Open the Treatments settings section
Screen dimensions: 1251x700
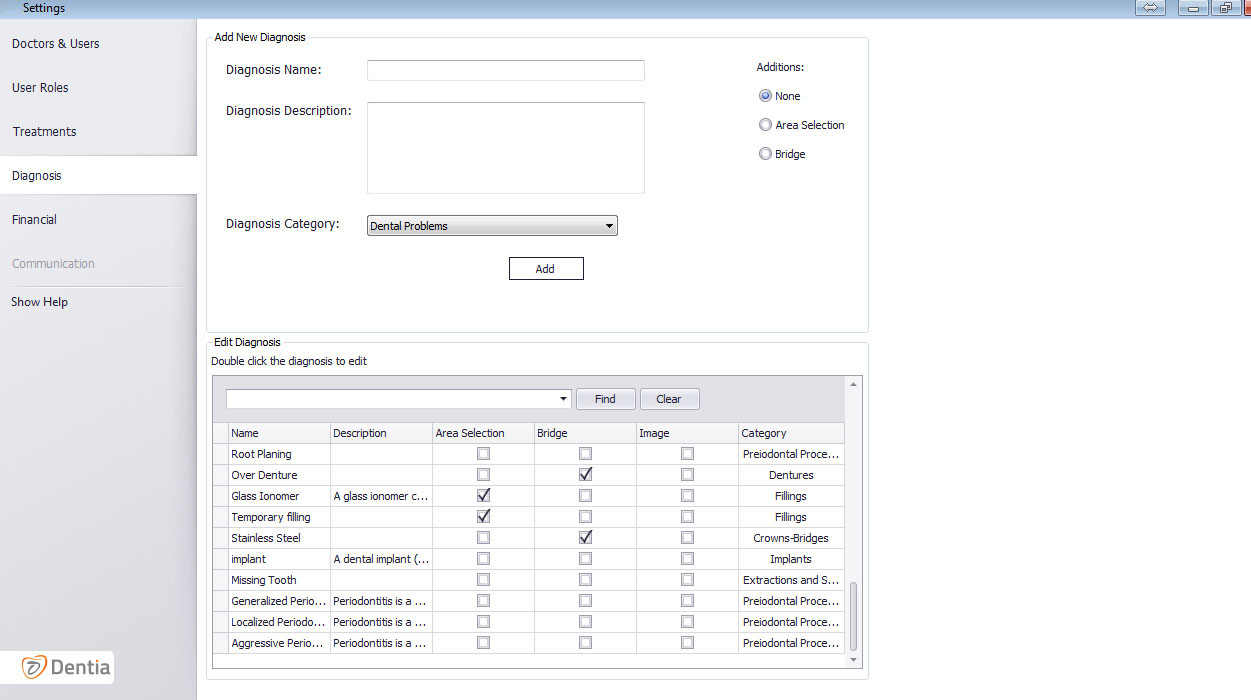click(x=44, y=131)
